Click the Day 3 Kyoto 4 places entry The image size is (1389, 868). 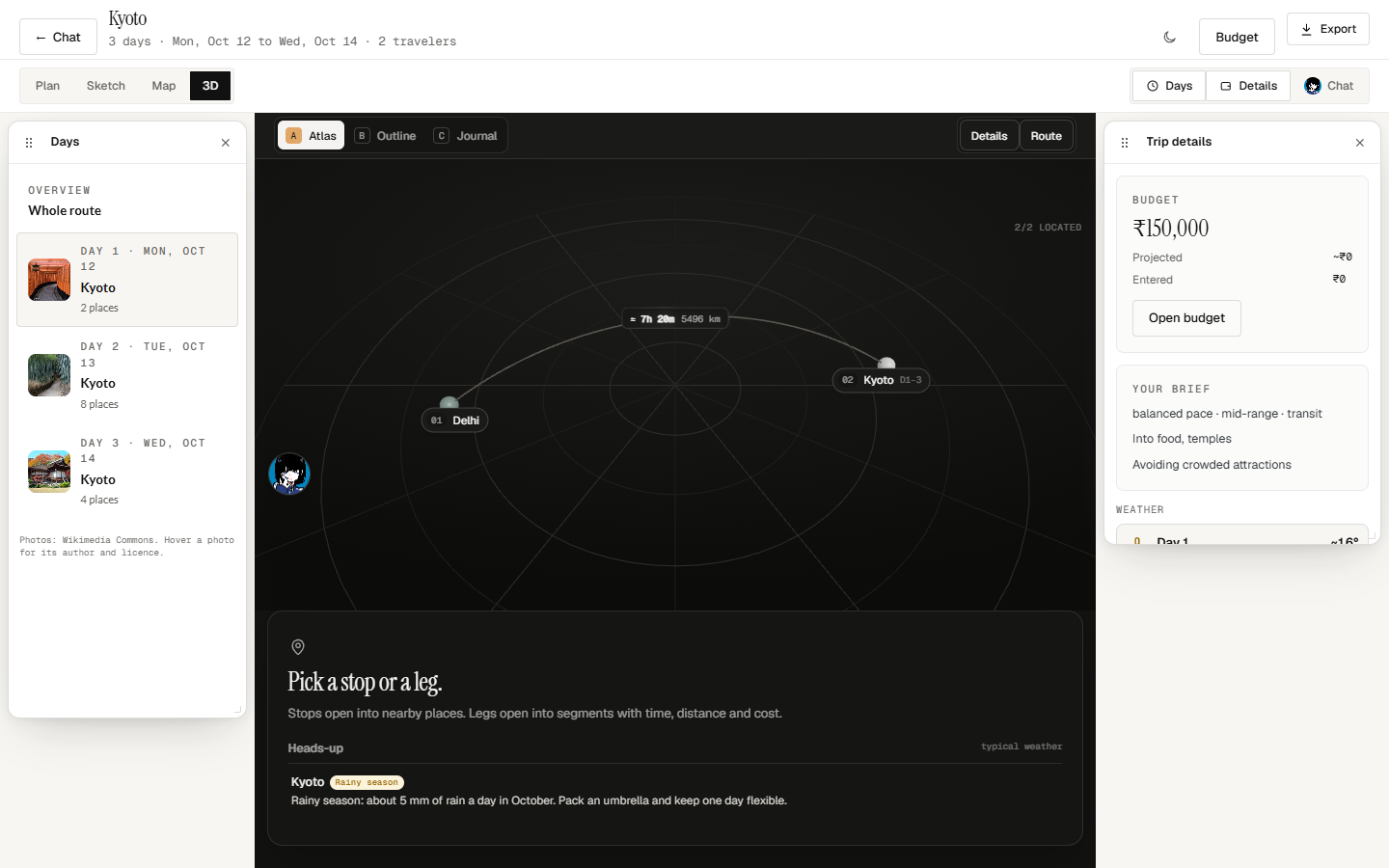(x=127, y=472)
